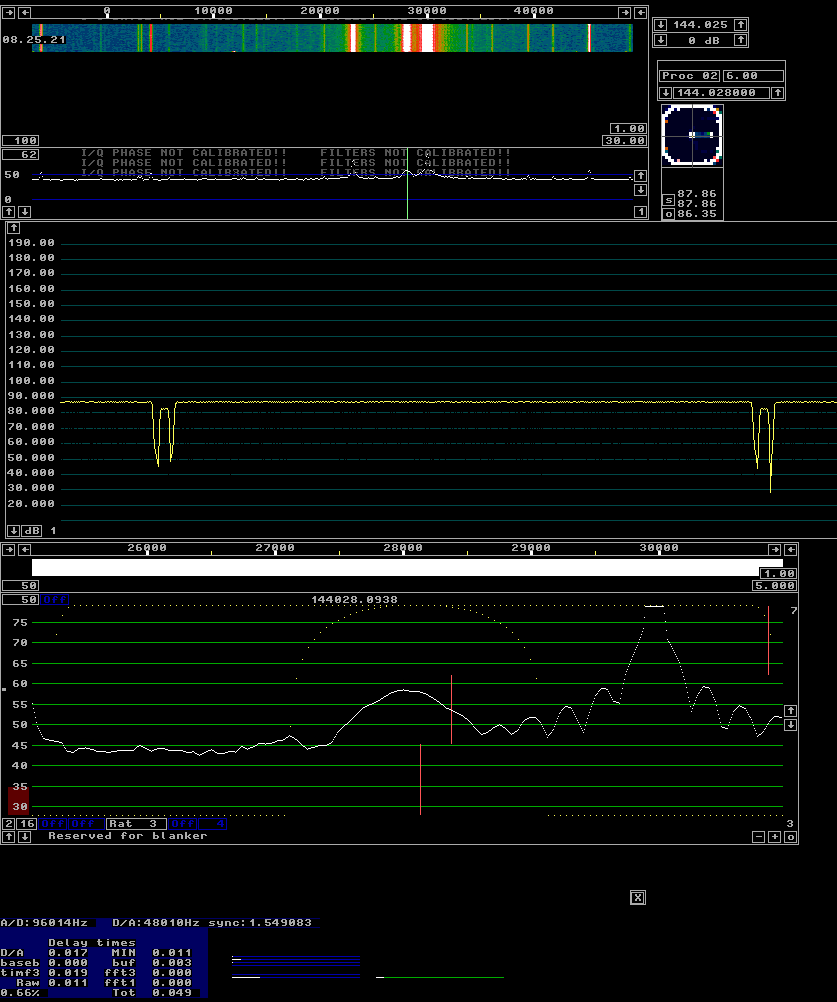Click the 'A/D:96014Hz' status text
This screenshot has height=1002, width=837.
[x=44, y=923]
